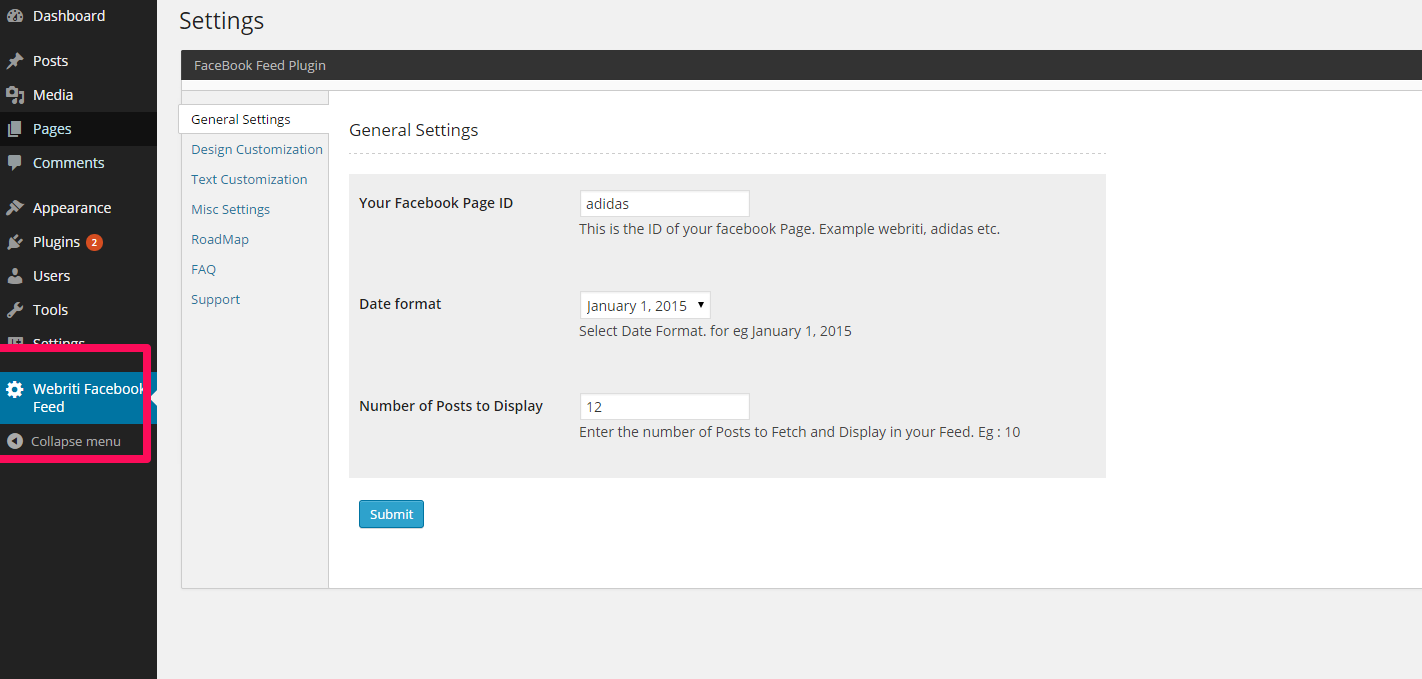Click the Tools wrench icon
This screenshot has width=1422, height=679.
click(x=15, y=310)
